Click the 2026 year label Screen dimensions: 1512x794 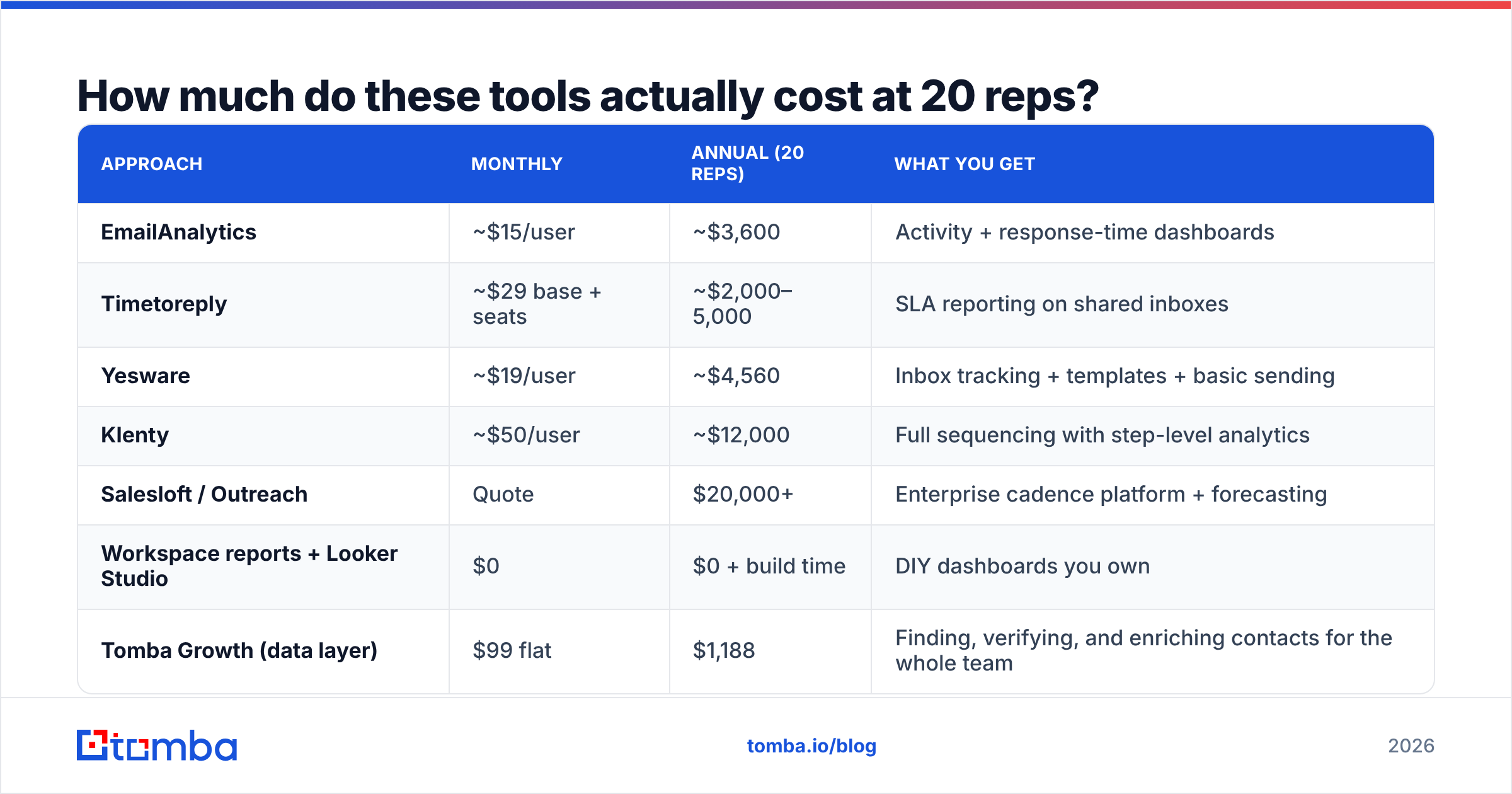[x=1411, y=746]
